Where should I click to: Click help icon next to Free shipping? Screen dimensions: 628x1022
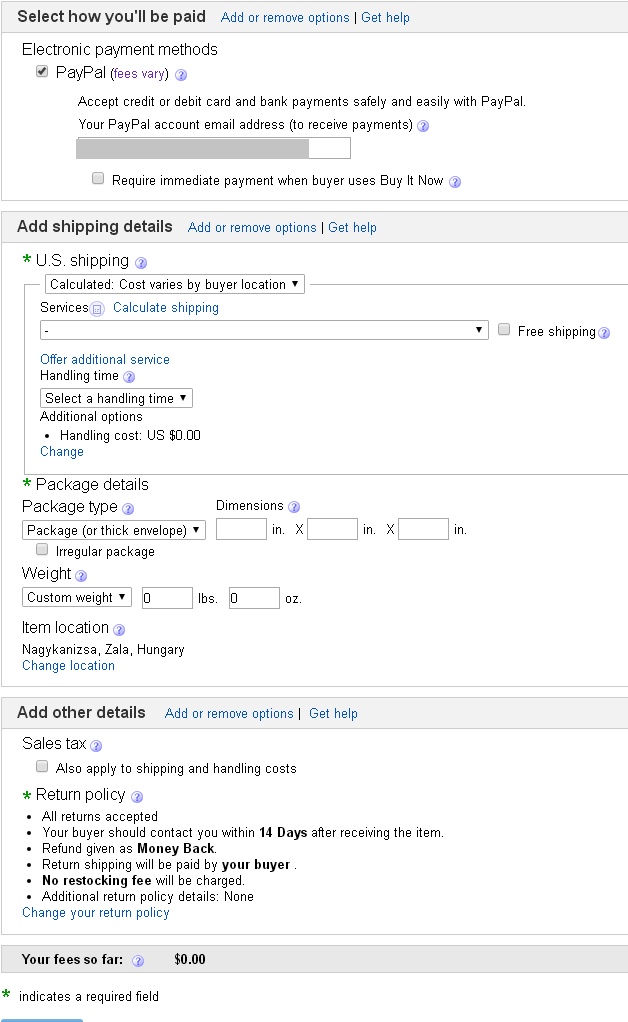(604, 333)
